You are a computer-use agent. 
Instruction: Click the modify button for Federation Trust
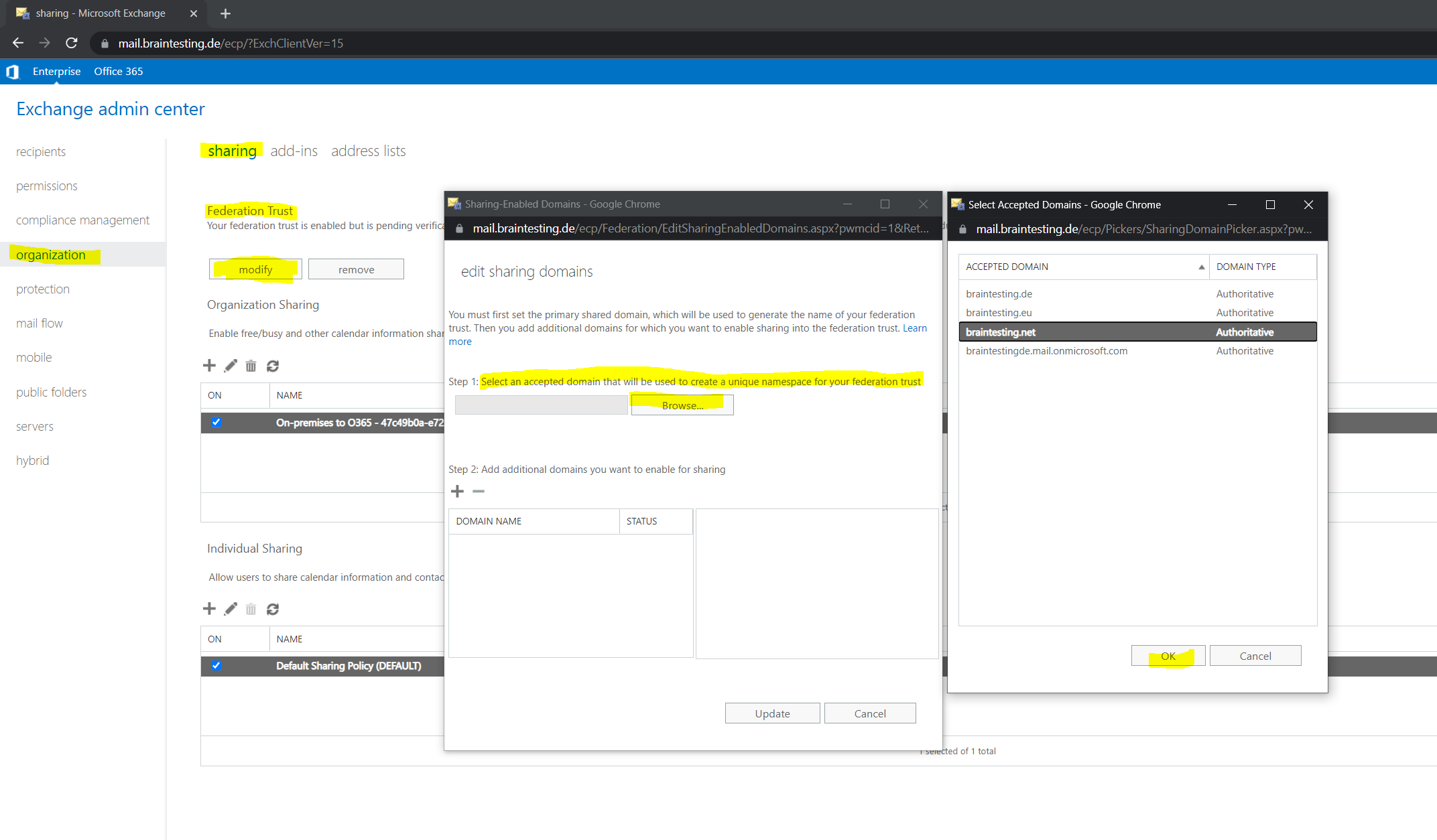[x=254, y=269]
